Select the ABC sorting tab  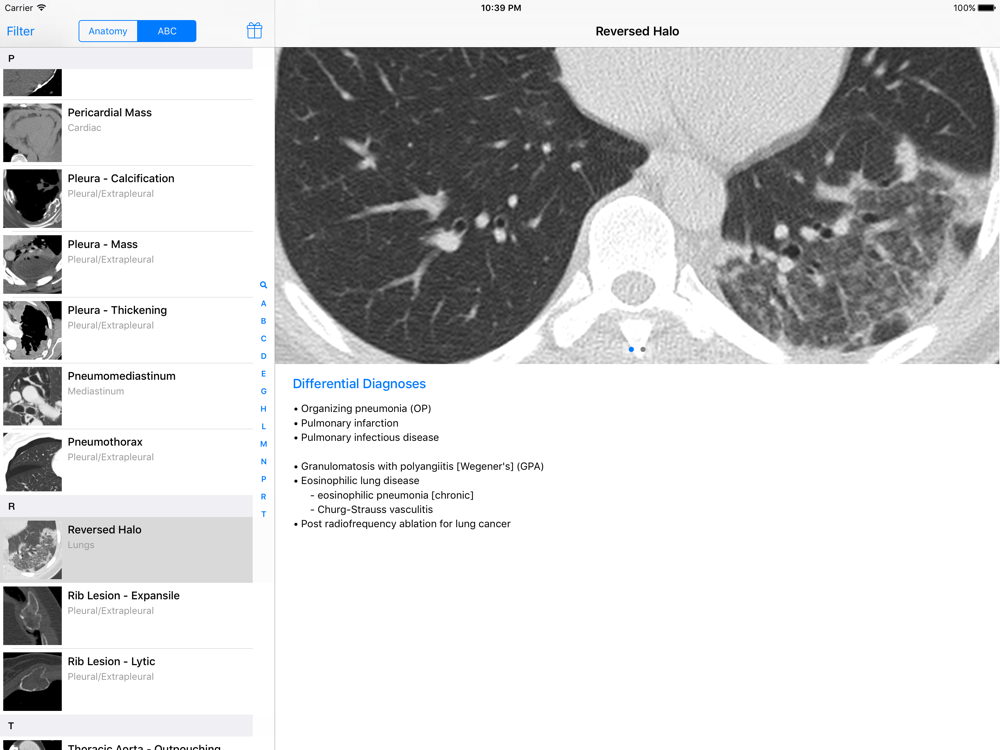coord(167,31)
